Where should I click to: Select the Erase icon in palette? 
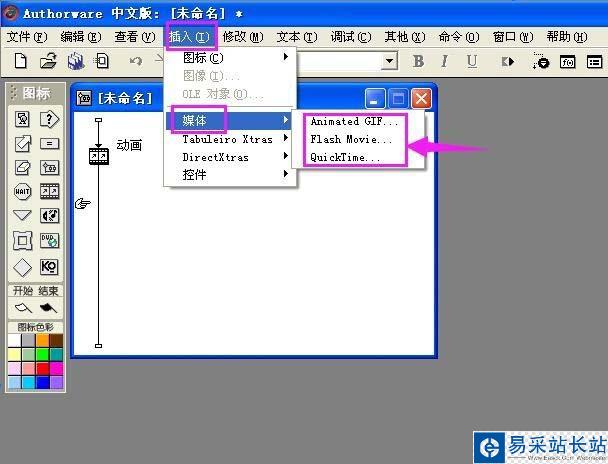(22, 167)
